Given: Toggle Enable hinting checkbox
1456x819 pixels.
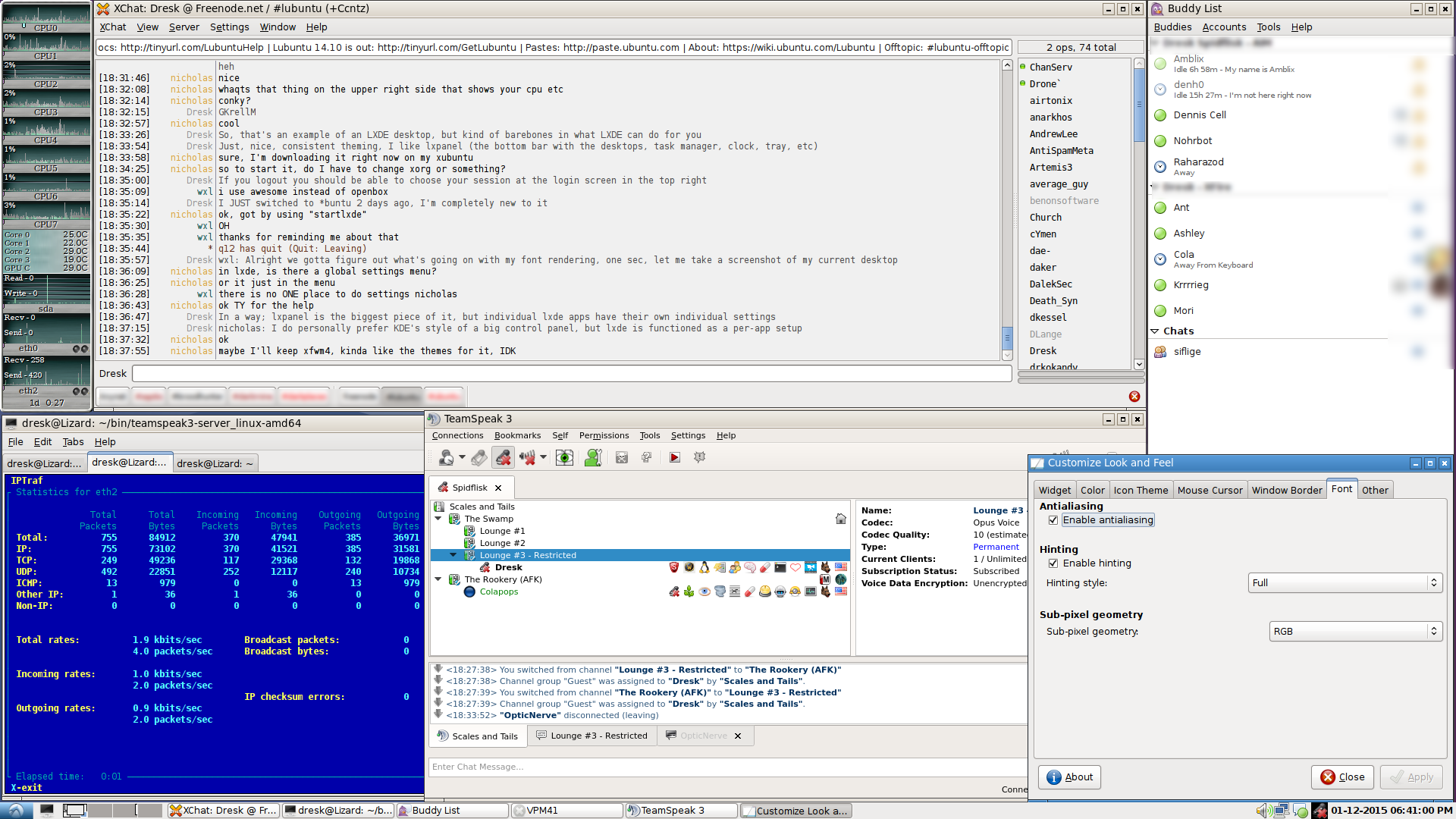Looking at the screenshot, I should tap(1053, 563).
